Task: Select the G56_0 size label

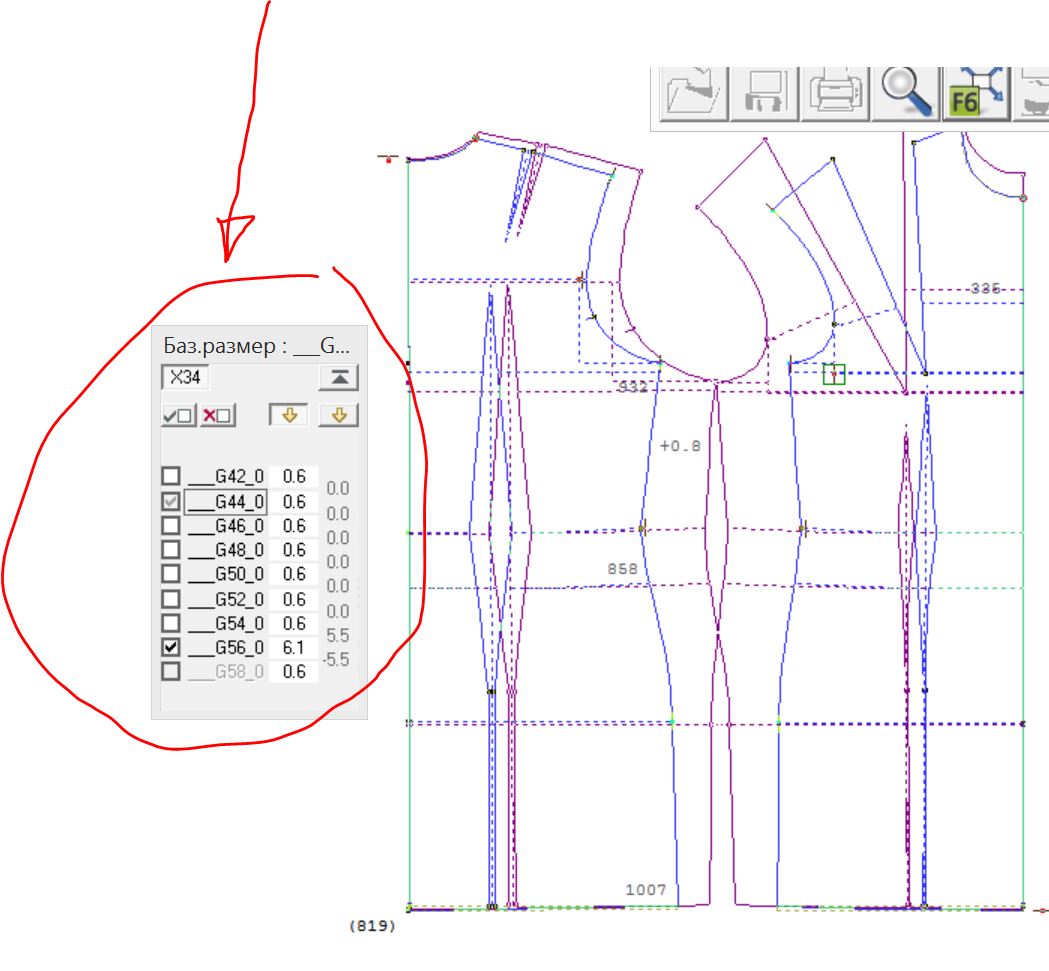Action: pyautogui.click(x=225, y=647)
